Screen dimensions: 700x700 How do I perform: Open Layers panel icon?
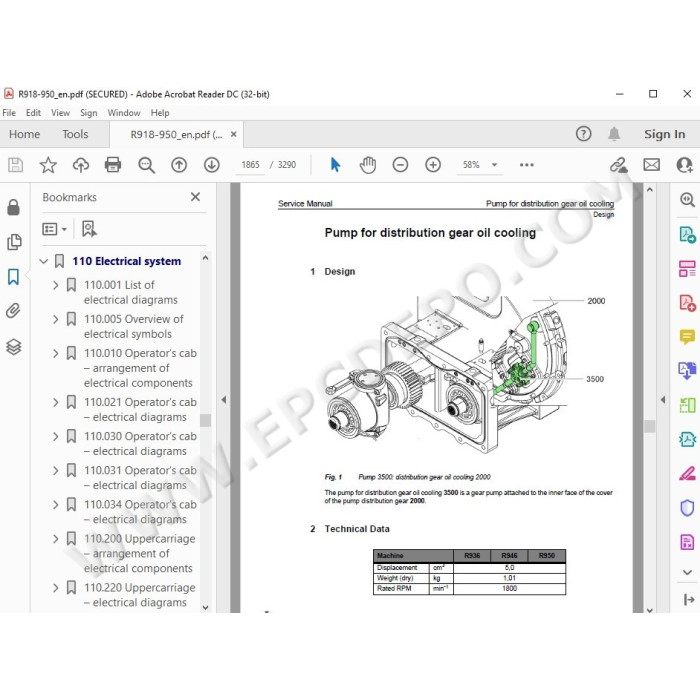point(13,346)
